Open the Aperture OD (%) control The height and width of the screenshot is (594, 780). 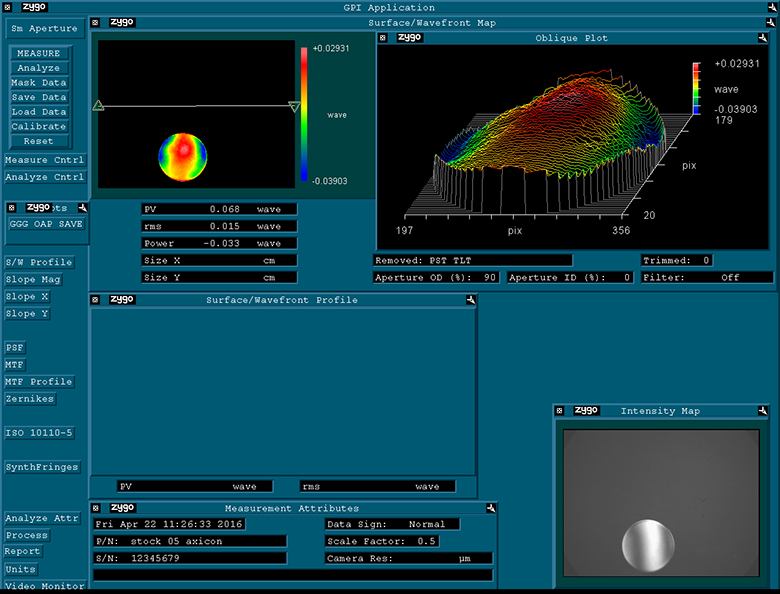pyautogui.click(x=438, y=277)
